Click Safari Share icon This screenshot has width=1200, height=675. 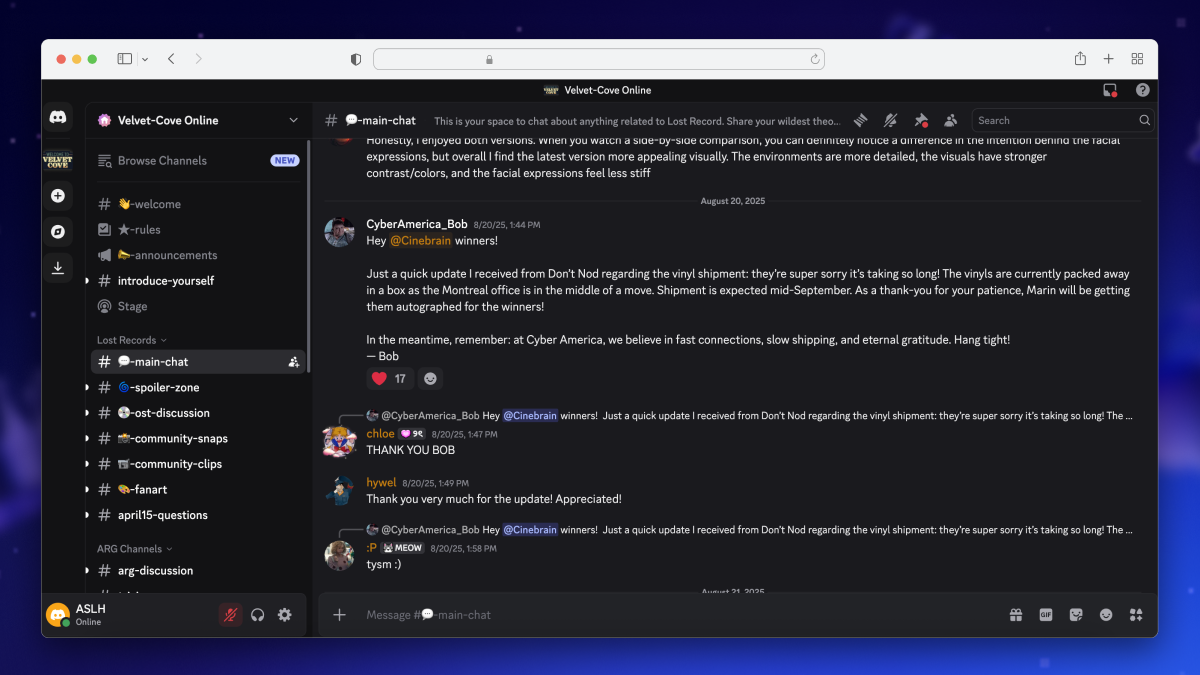(1080, 59)
